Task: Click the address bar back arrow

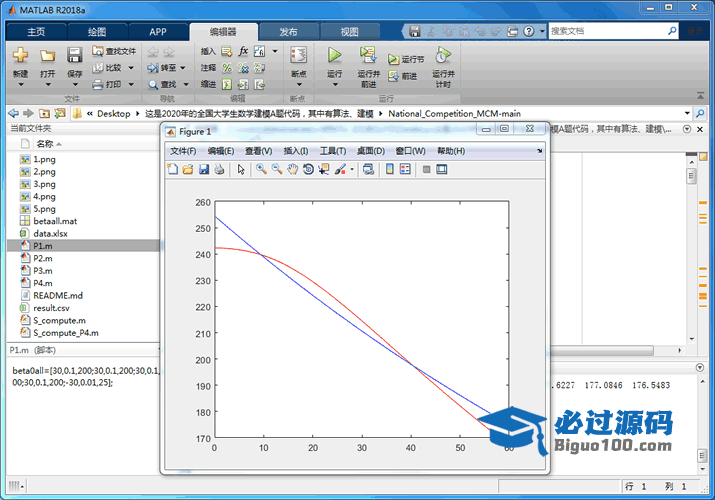Action: point(14,113)
